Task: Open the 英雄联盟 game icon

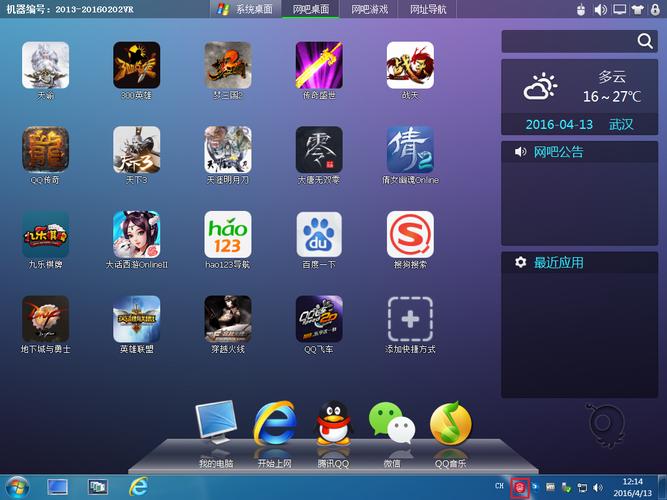Action: 137,320
